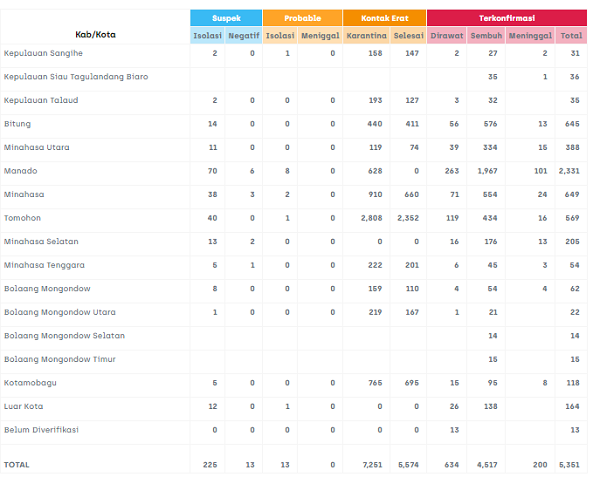Click the Sembuh column header

(486, 36)
